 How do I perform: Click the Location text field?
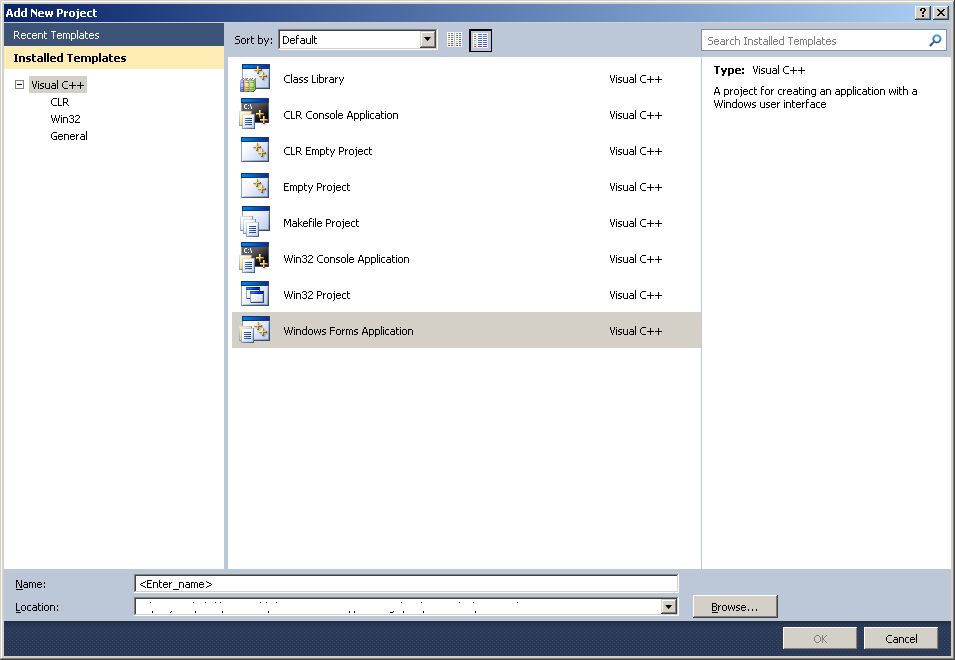398,606
